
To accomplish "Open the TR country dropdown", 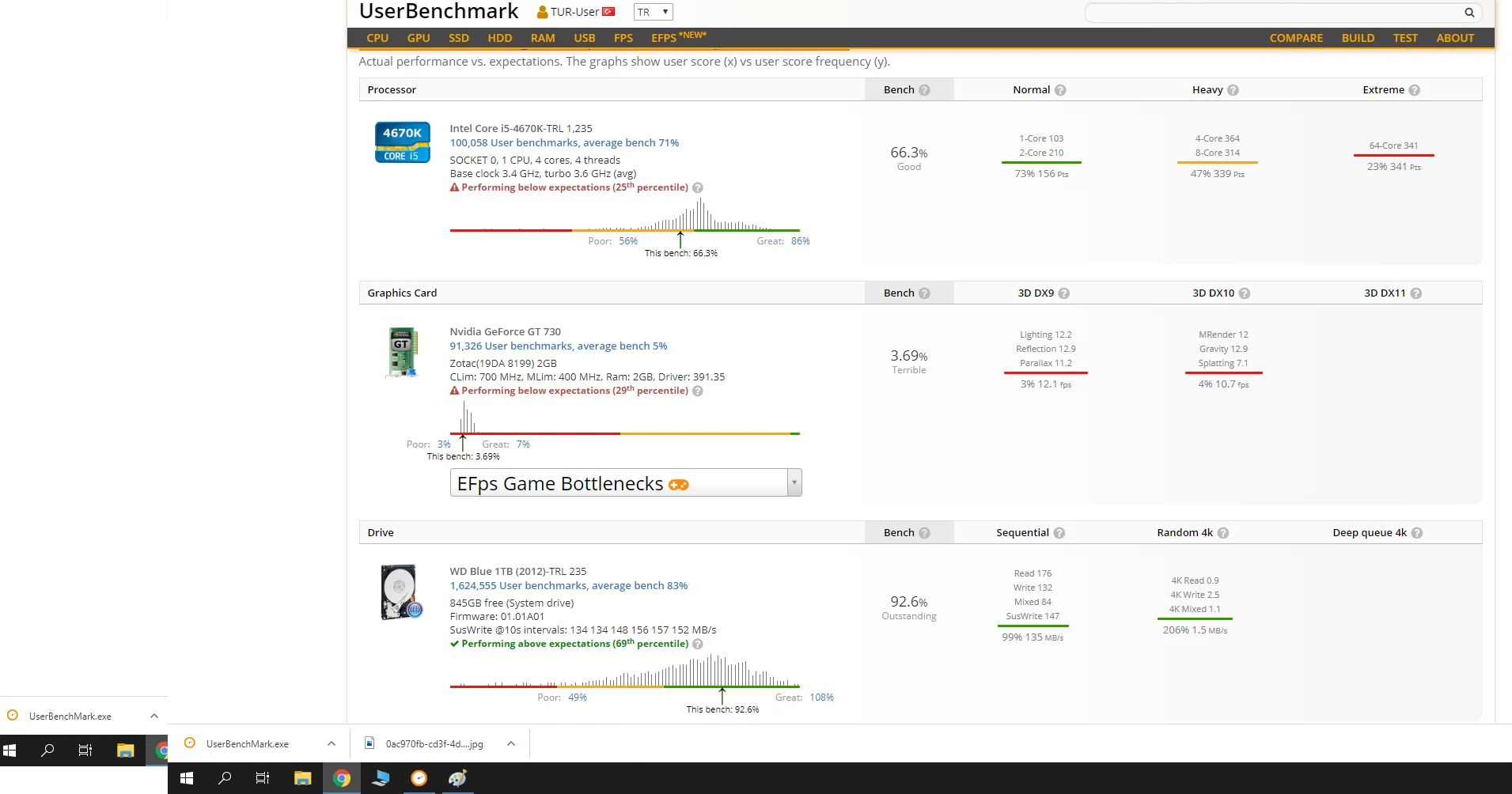I will point(654,12).
